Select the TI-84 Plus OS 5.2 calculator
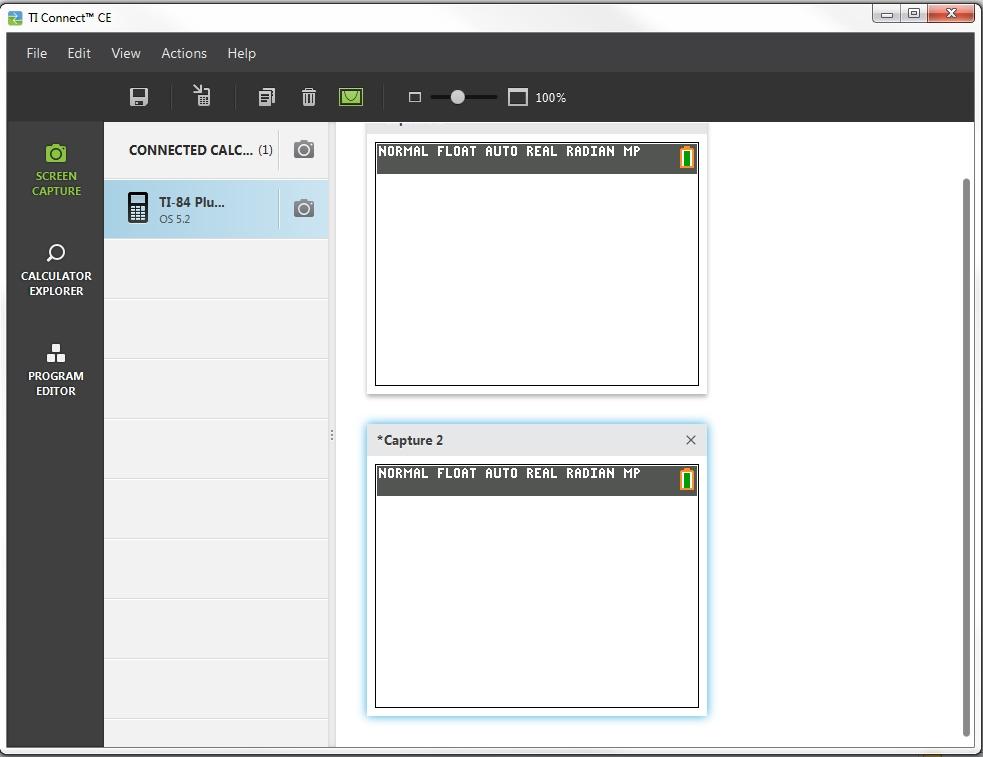The height and width of the screenshot is (757, 983). coord(216,209)
